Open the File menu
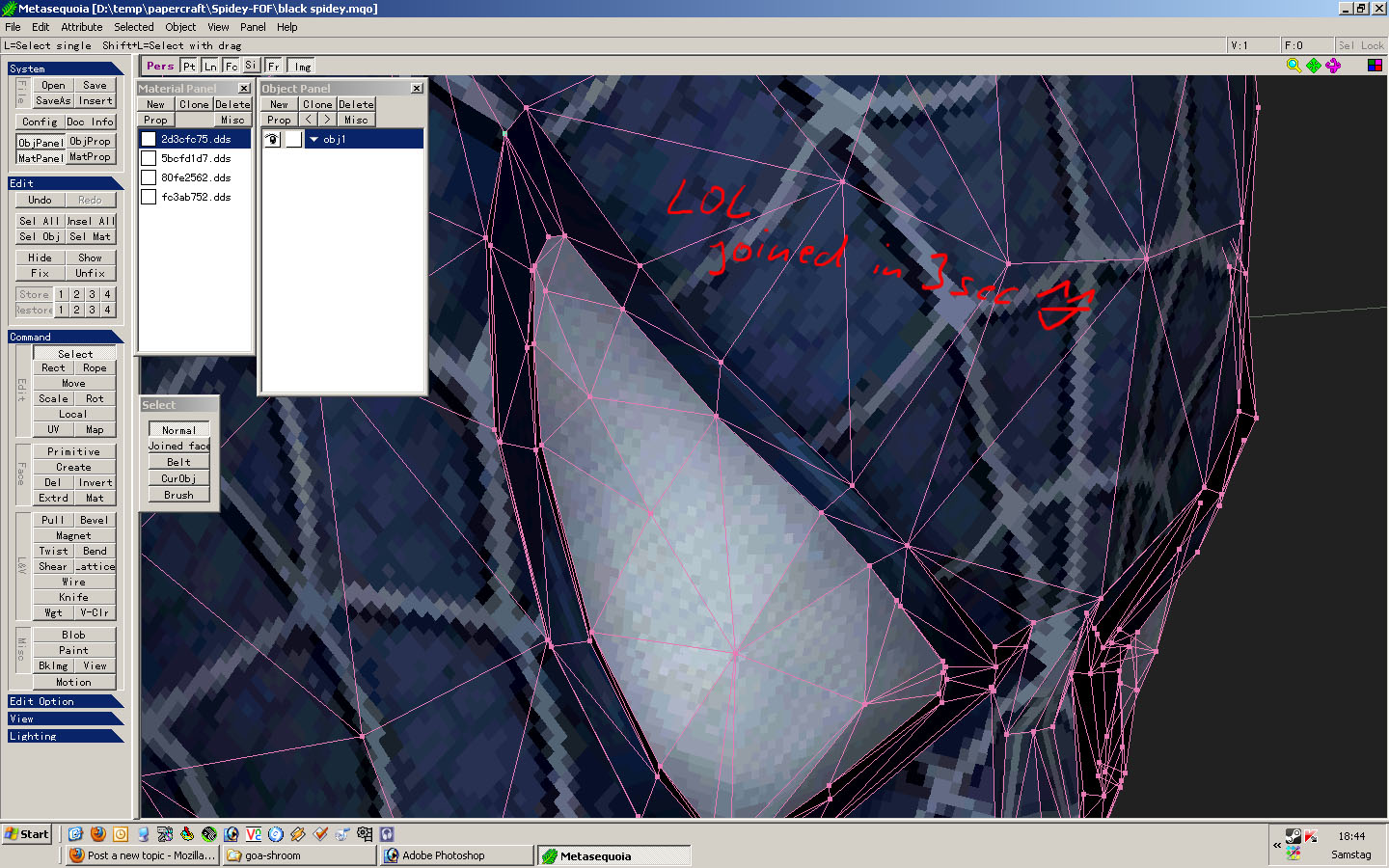 tap(13, 27)
